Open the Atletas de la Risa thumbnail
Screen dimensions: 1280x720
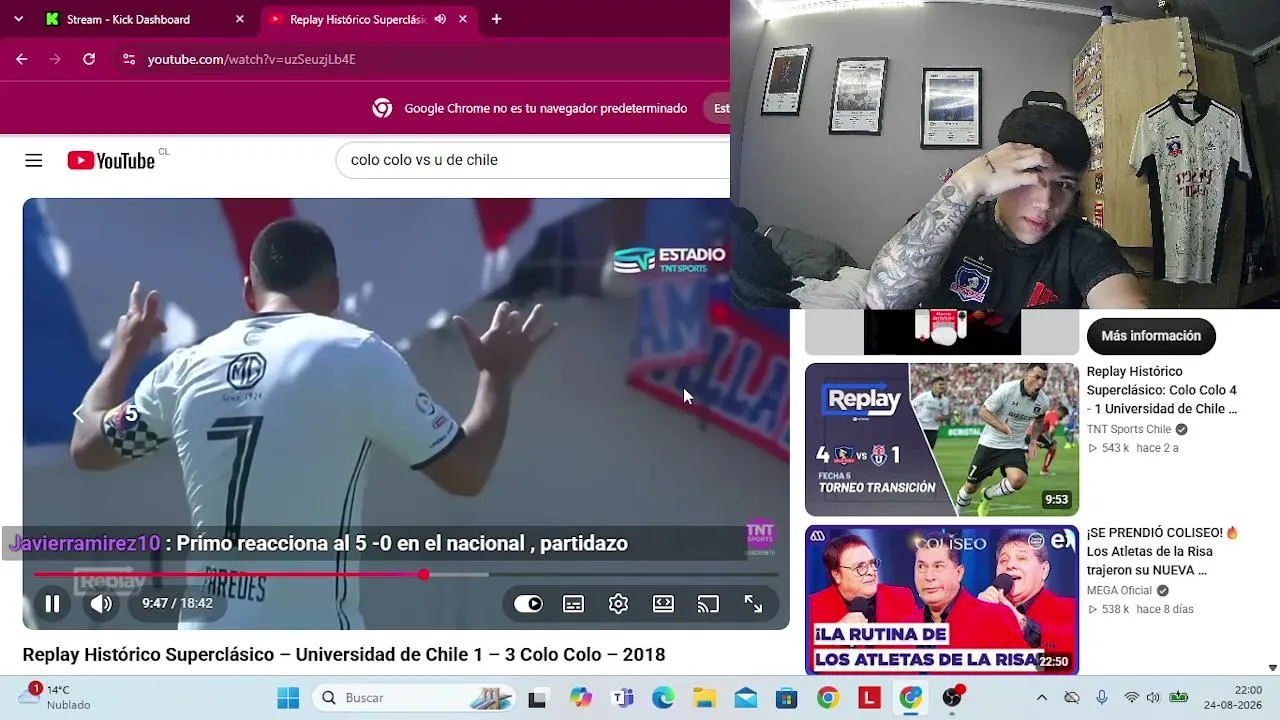pyautogui.click(x=942, y=600)
